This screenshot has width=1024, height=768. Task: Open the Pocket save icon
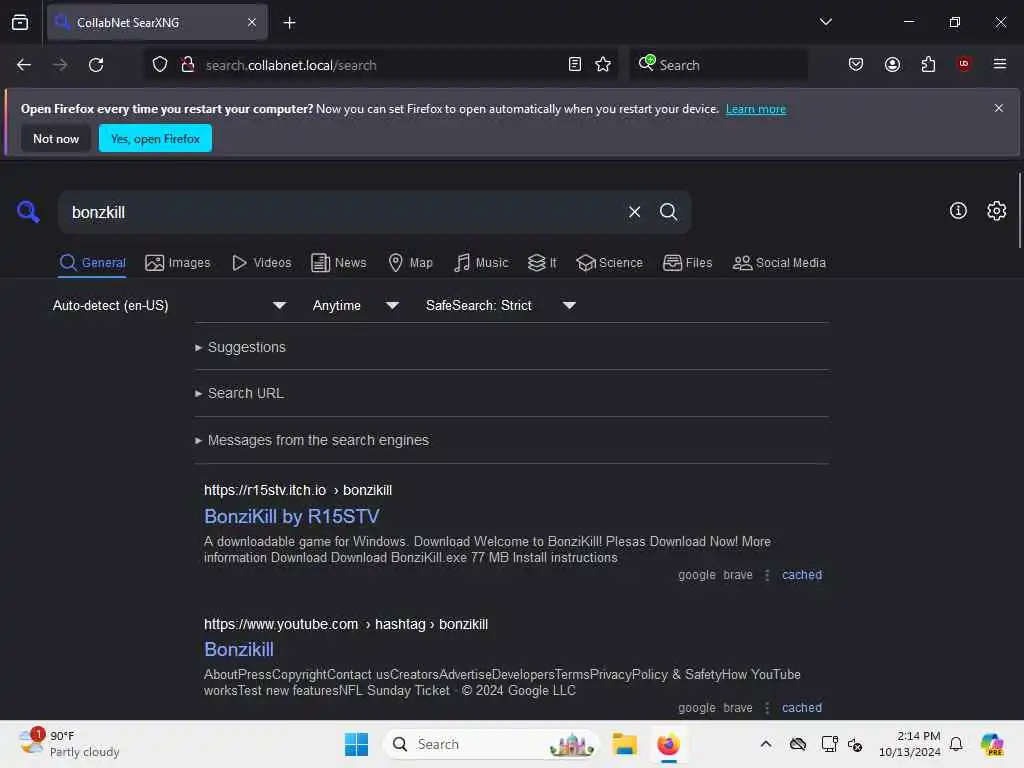[856, 64]
